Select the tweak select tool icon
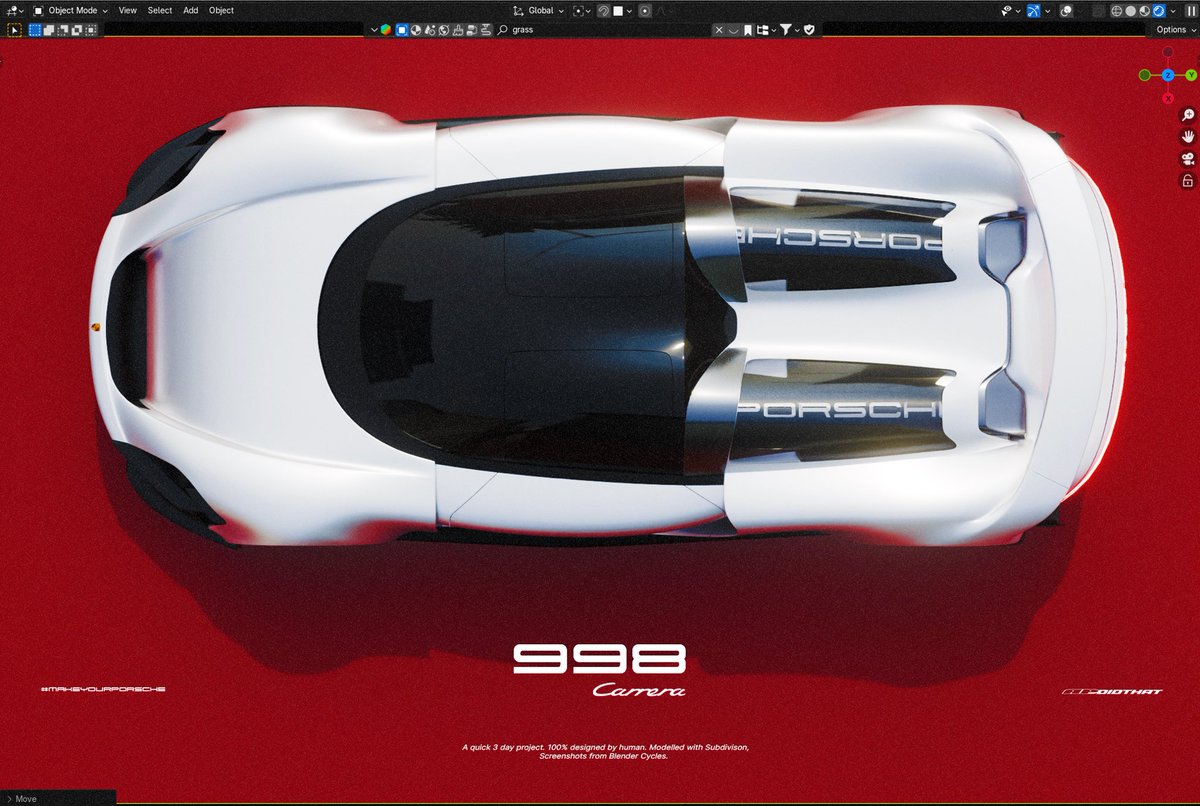This screenshot has height=806, width=1200. click(x=14, y=30)
